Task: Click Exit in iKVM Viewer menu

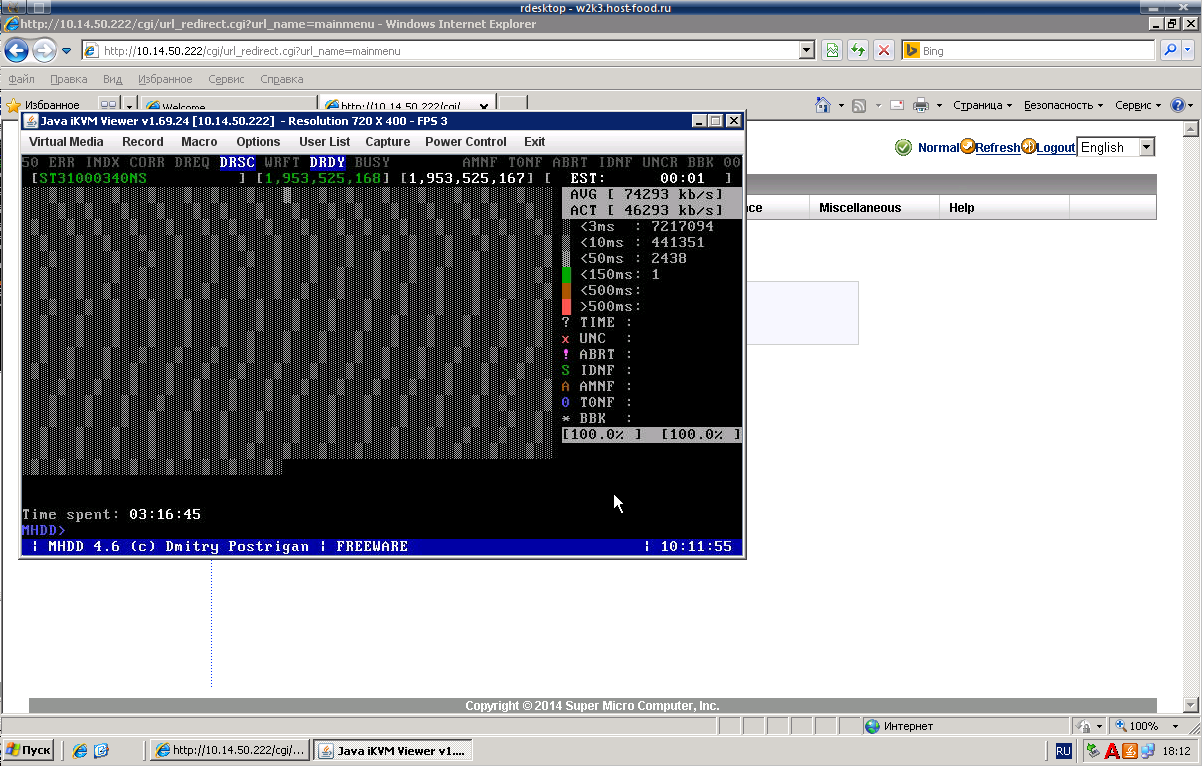Action: click(x=535, y=142)
